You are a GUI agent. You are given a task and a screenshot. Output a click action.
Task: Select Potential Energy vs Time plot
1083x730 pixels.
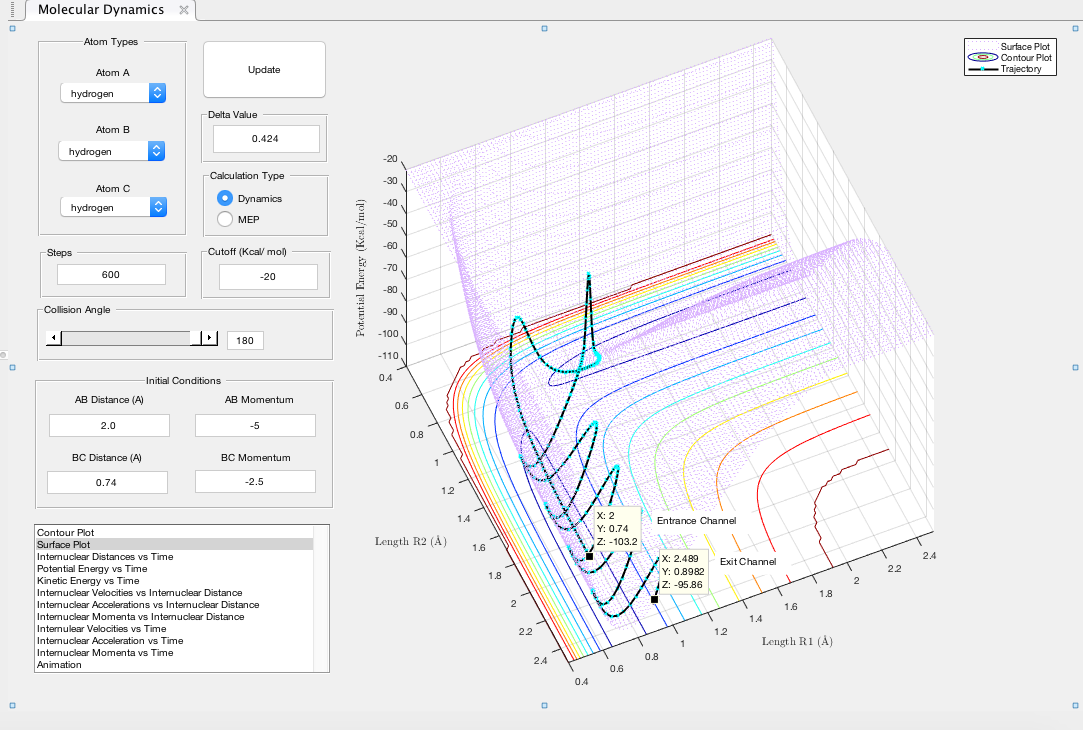92,569
